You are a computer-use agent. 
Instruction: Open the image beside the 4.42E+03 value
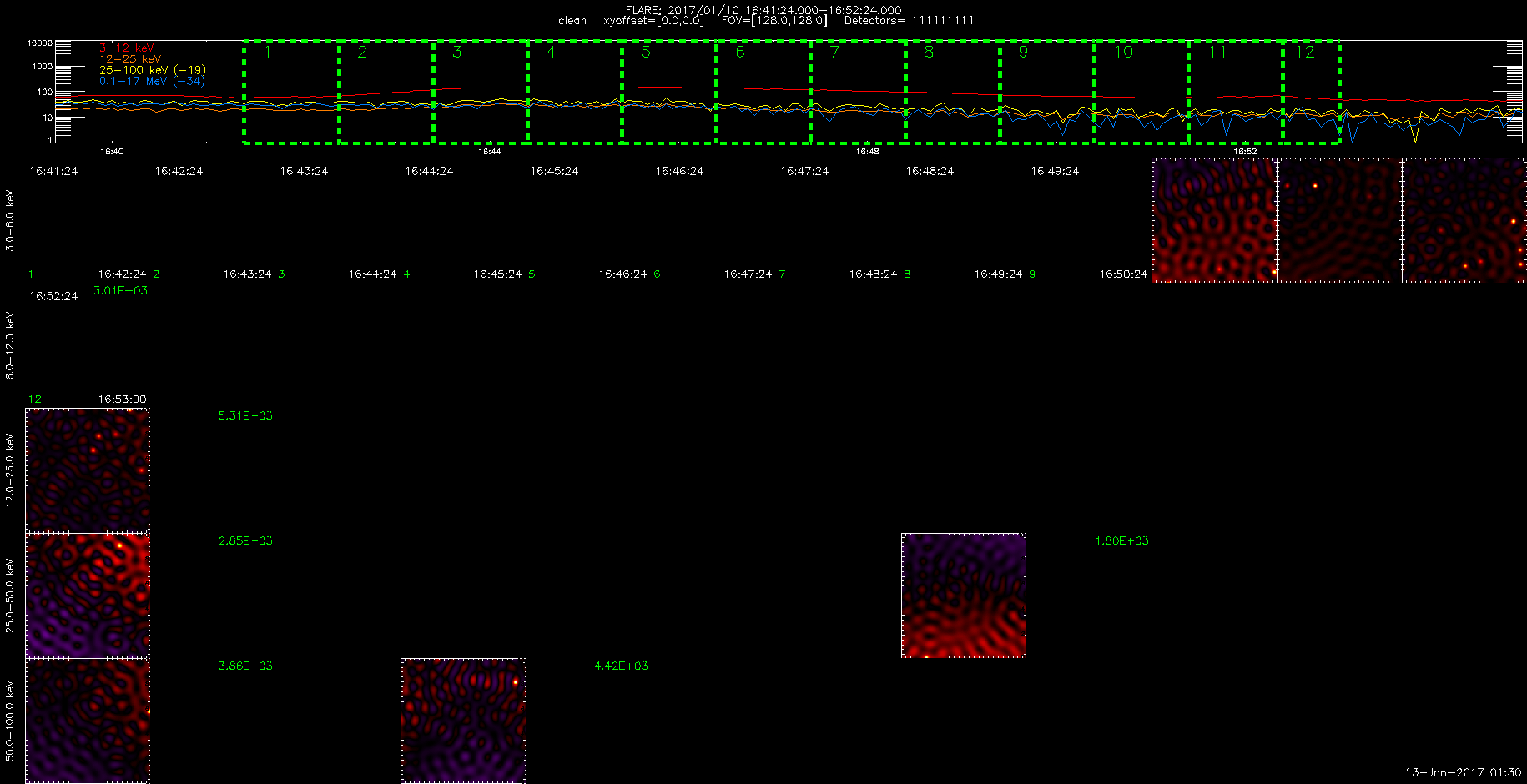pos(463,721)
